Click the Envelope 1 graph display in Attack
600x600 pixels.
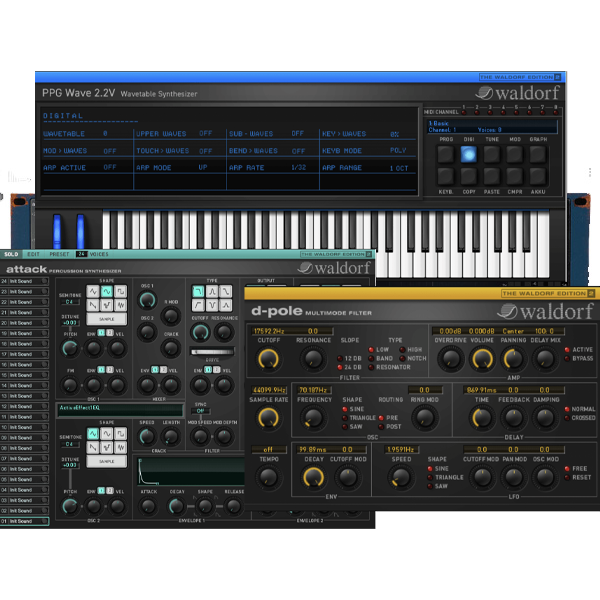[191, 471]
